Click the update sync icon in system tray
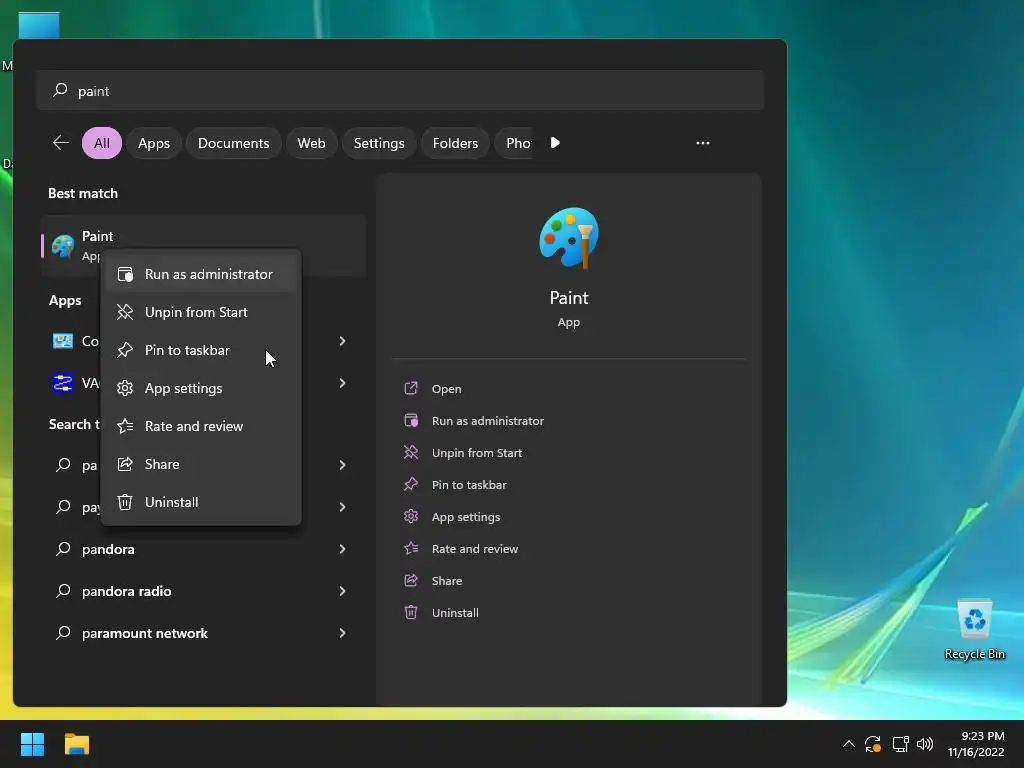The width and height of the screenshot is (1024, 768). point(873,744)
